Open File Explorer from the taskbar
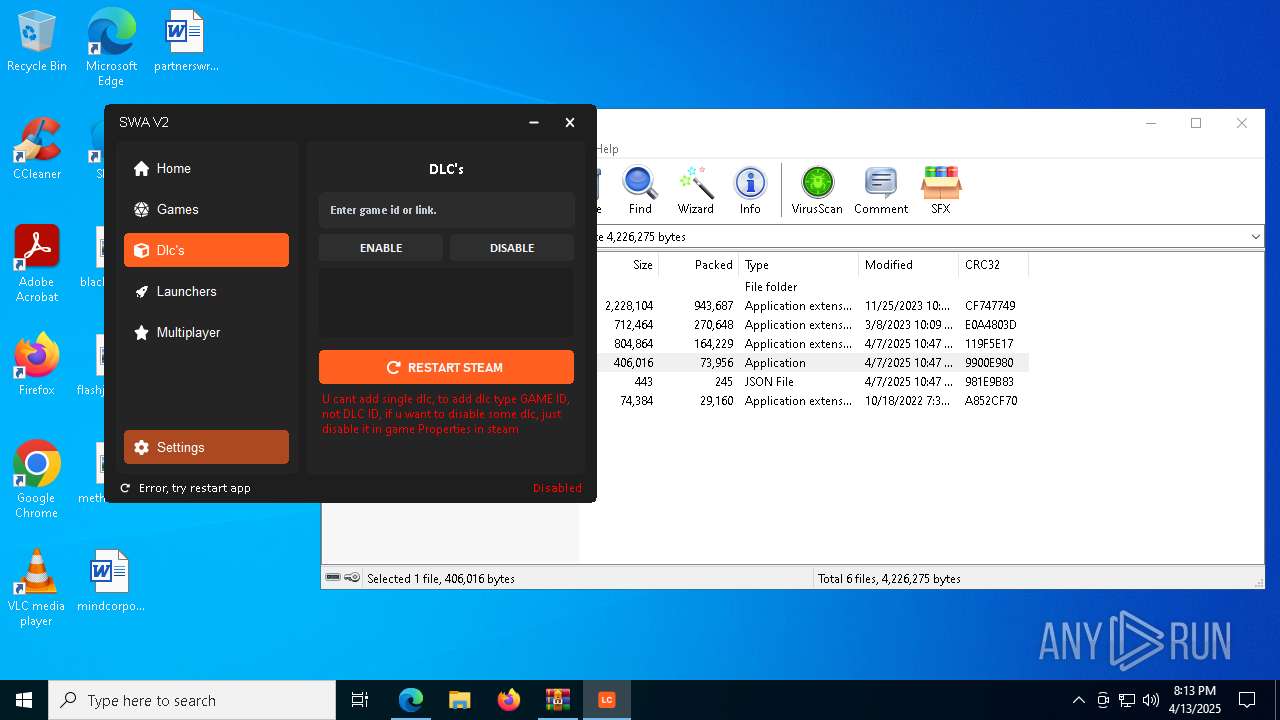This screenshot has height=720, width=1280. tap(459, 700)
